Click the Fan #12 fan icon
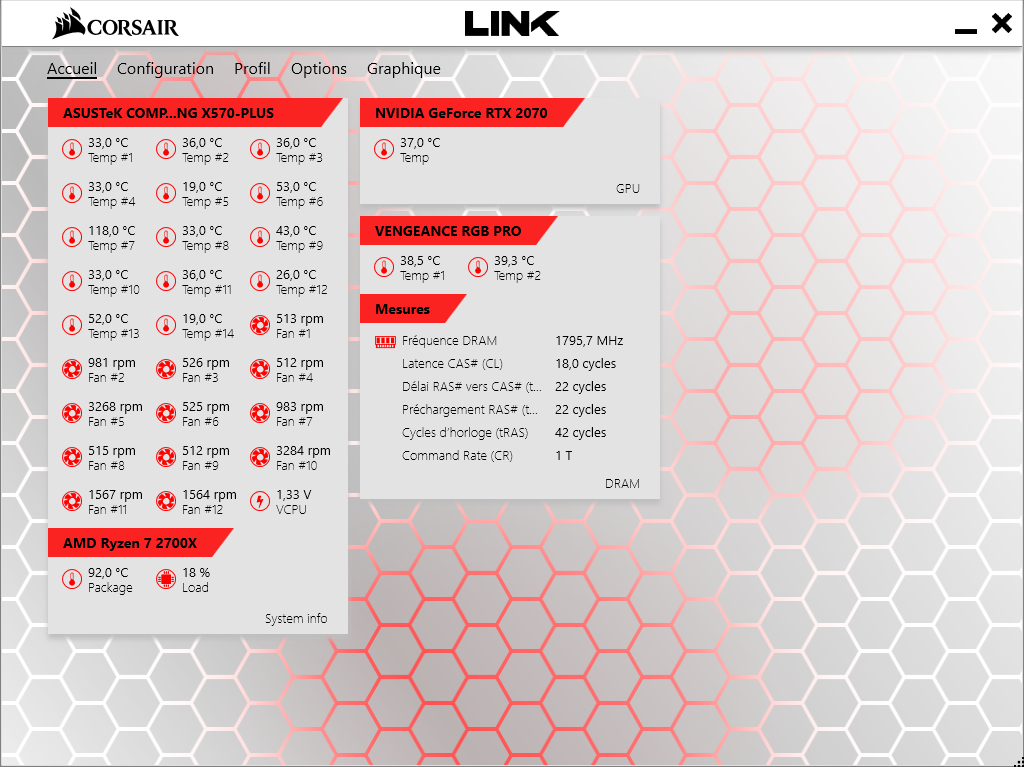The image size is (1024, 767). pyautogui.click(x=166, y=501)
